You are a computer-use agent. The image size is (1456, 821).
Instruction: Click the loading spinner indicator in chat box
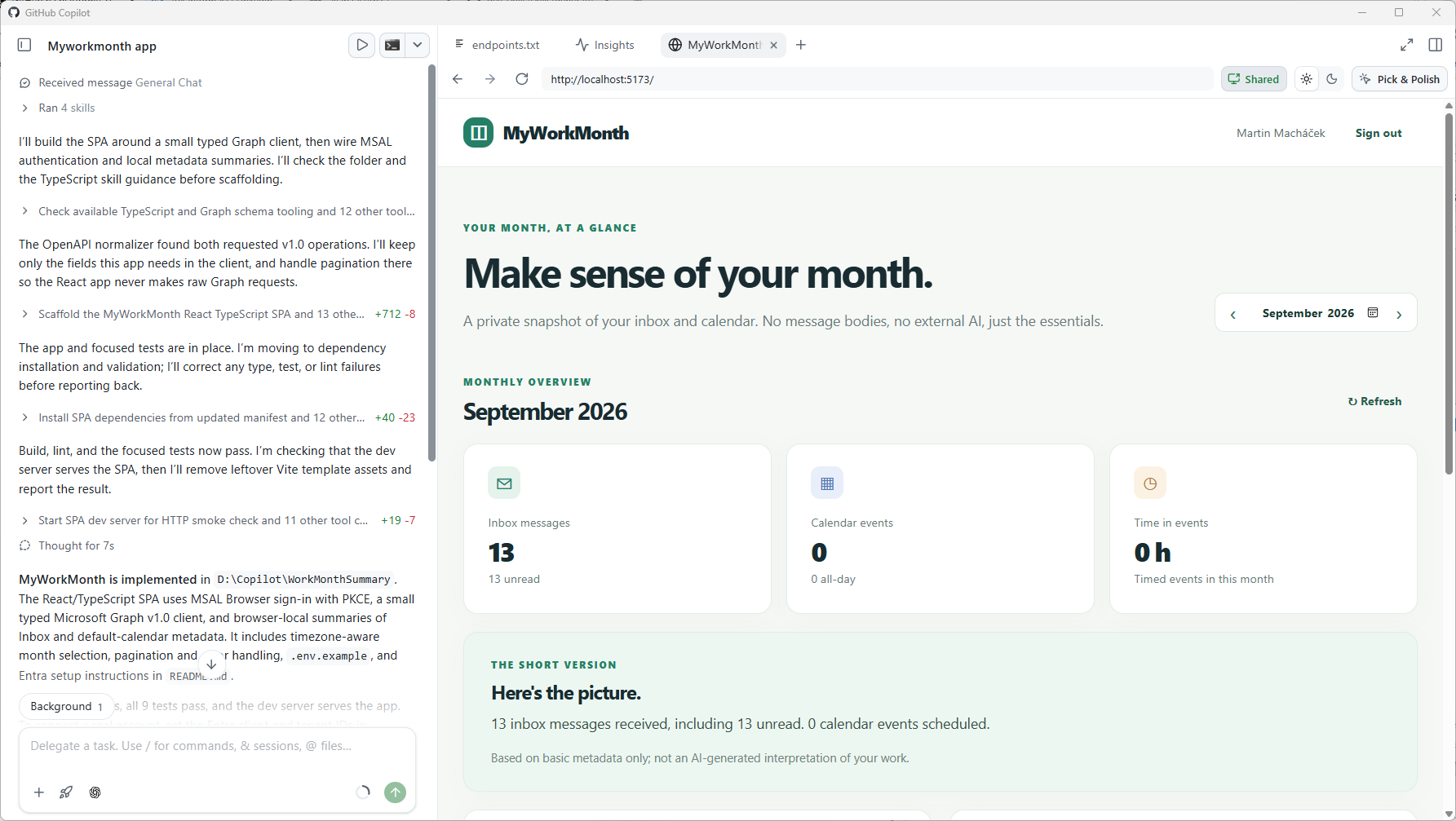(x=363, y=792)
